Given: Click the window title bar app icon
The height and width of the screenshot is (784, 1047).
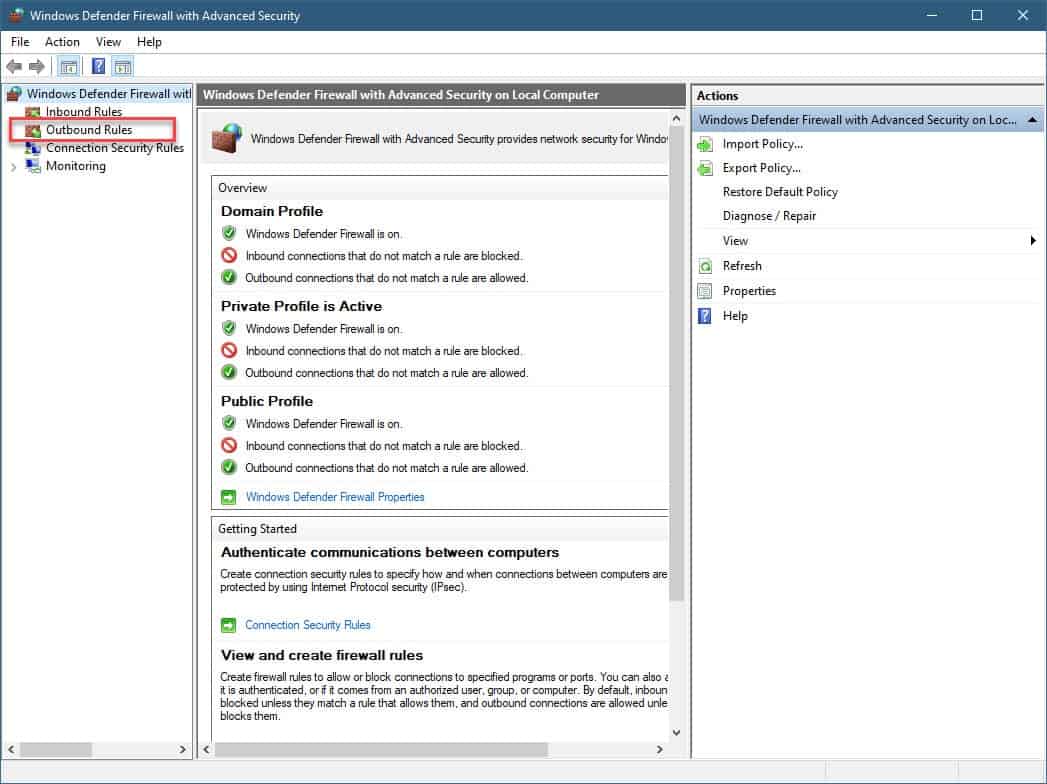Looking at the screenshot, I should pyautogui.click(x=16, y=15).
